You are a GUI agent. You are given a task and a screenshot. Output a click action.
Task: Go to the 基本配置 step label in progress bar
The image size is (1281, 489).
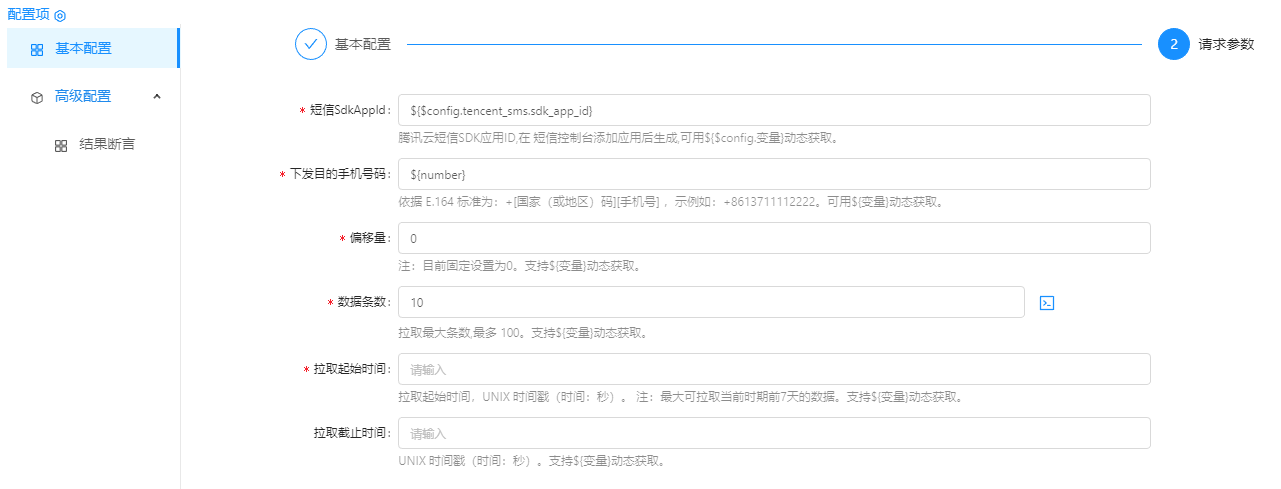pos(362,44)
